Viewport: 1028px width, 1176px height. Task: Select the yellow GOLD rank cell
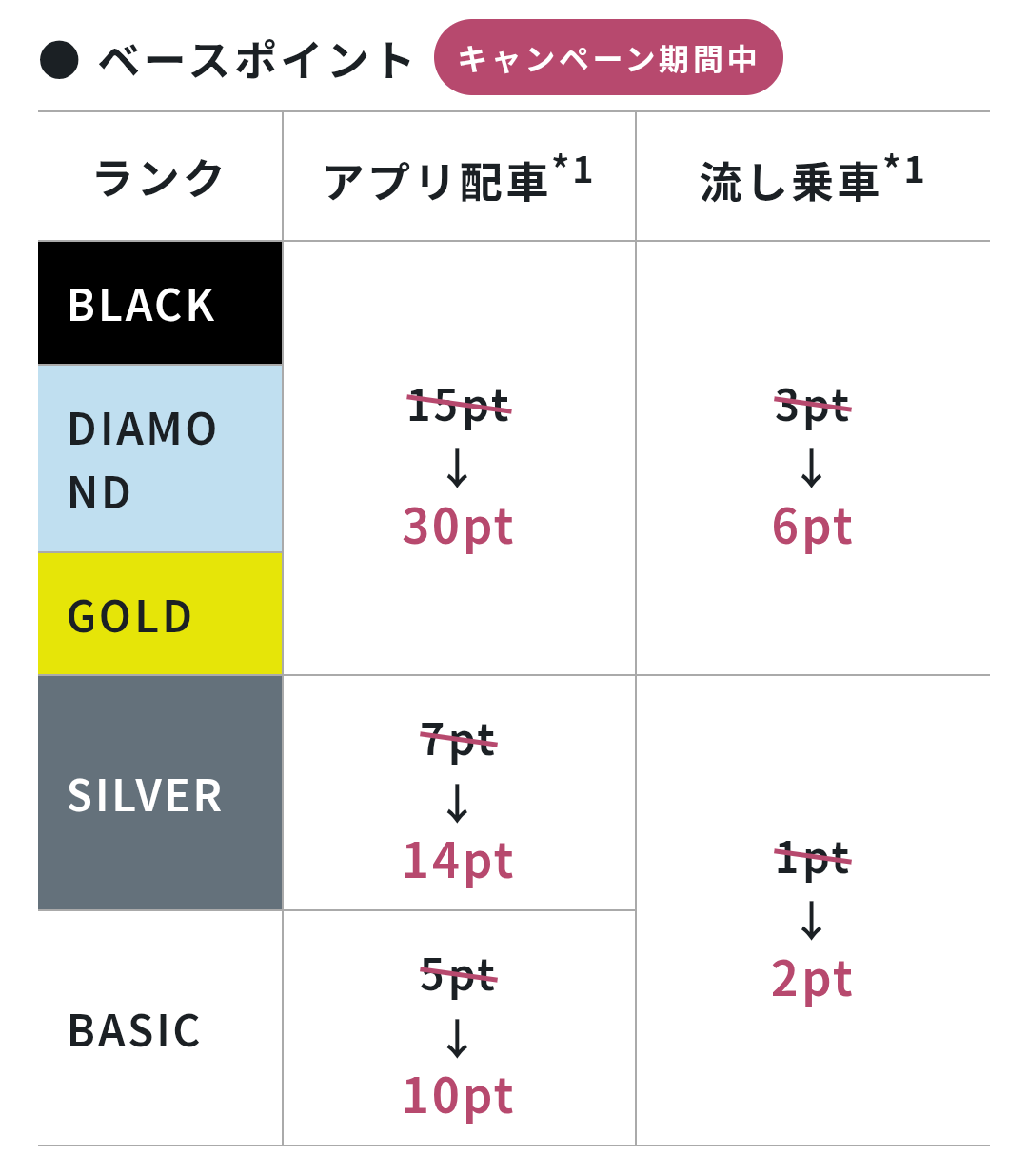point(160,615)
